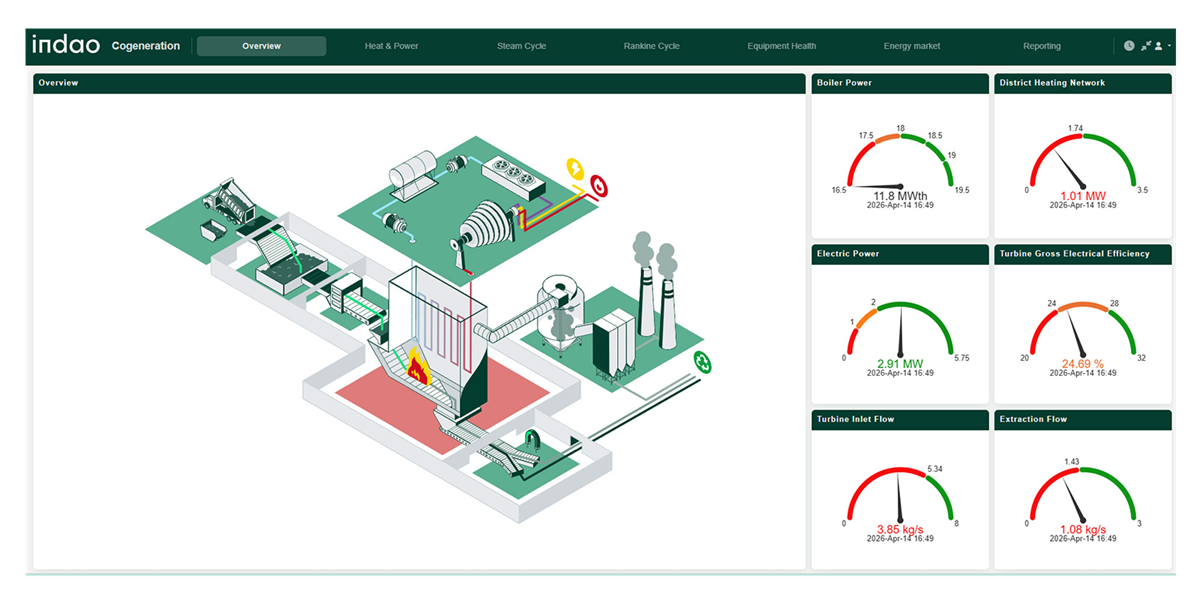Click the 2.91 MW Electric Power value

pos(900,363)
